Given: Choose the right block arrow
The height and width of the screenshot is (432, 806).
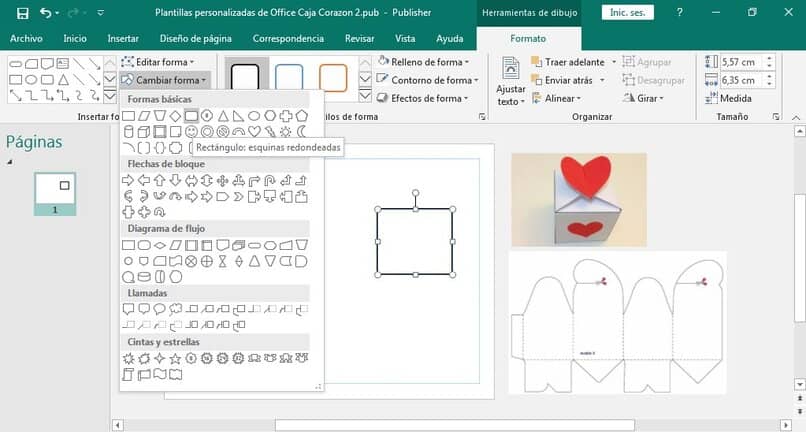Looking at the screenshot, I should [x=129, y=181].
